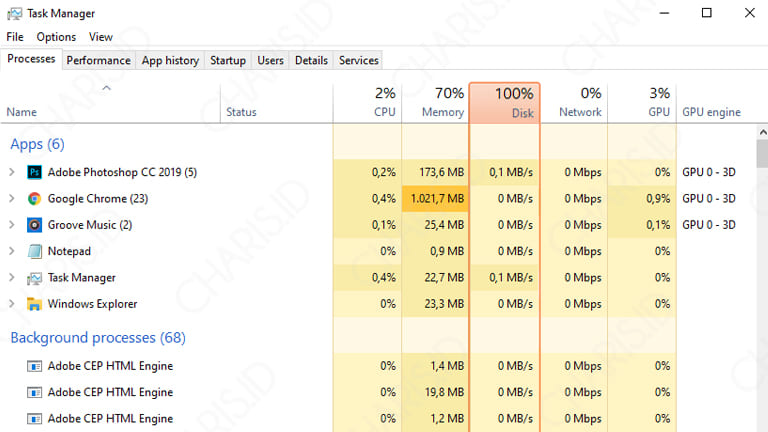Expand the Google Chrome process group

(12, 199)
